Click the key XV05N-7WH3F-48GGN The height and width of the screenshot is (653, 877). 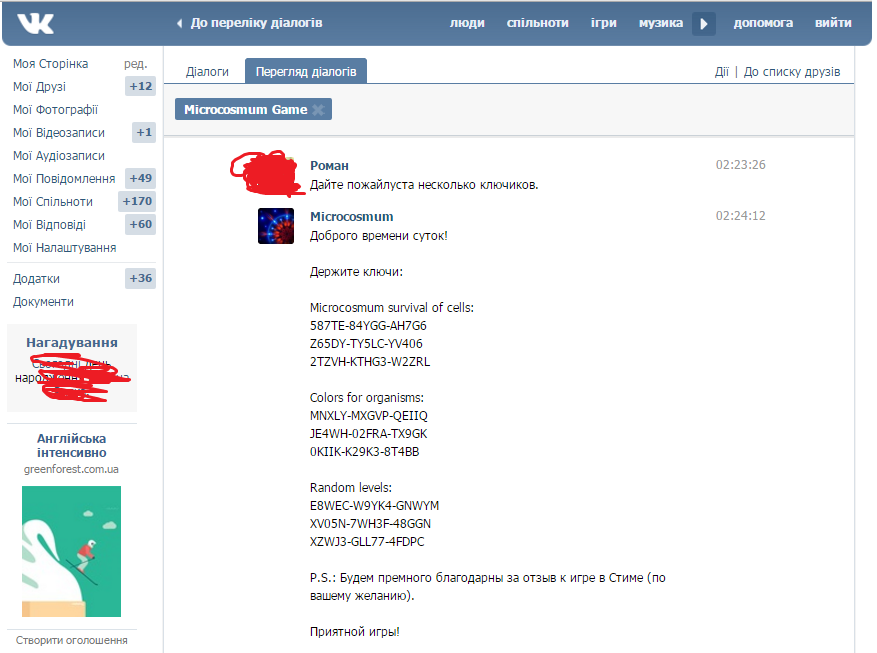pos(370,523)
